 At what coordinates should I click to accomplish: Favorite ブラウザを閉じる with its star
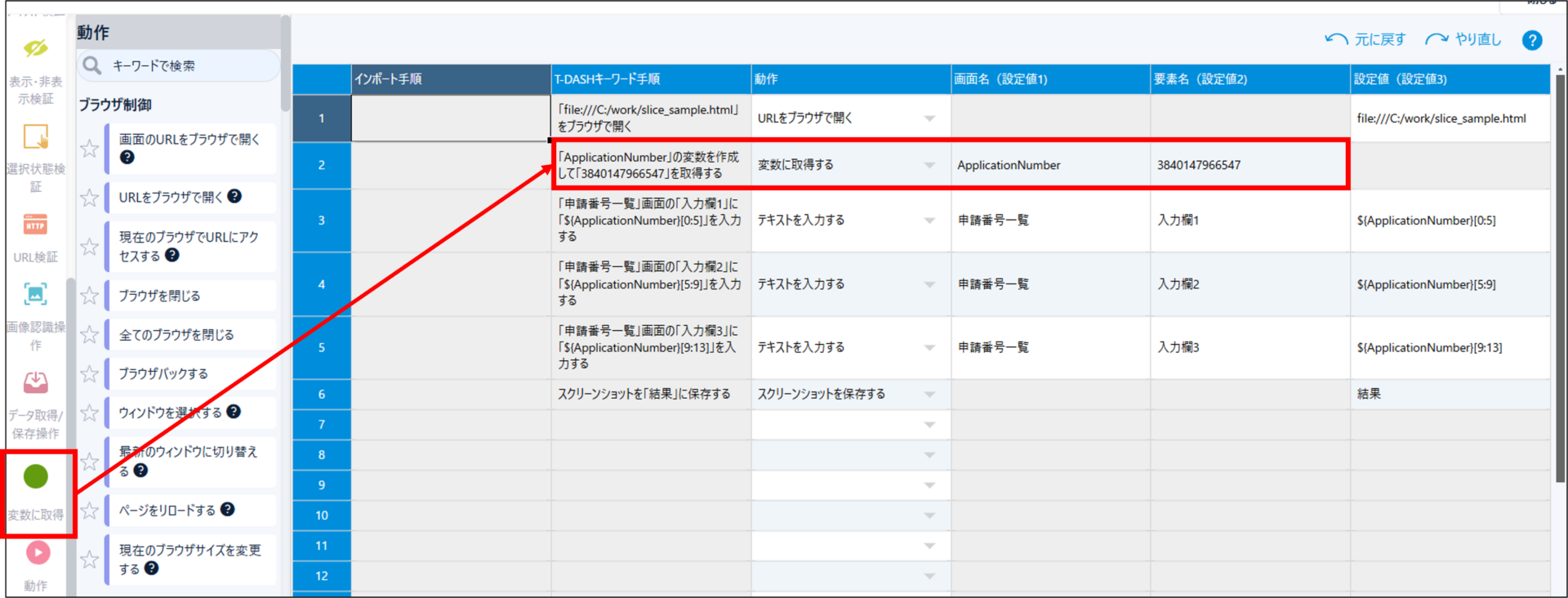(x=89, y=296)
